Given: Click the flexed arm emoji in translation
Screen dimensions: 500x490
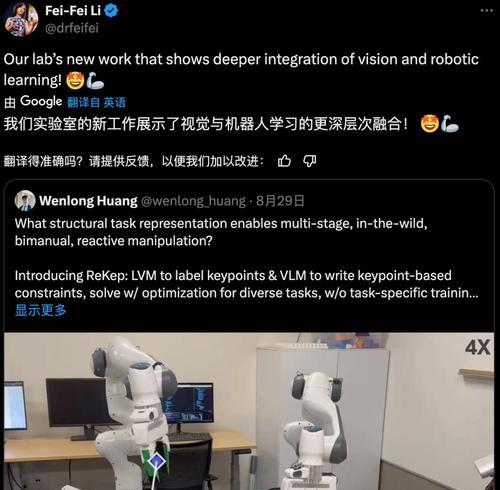Looking at the screenshot, I should click(x=450, y=124).
